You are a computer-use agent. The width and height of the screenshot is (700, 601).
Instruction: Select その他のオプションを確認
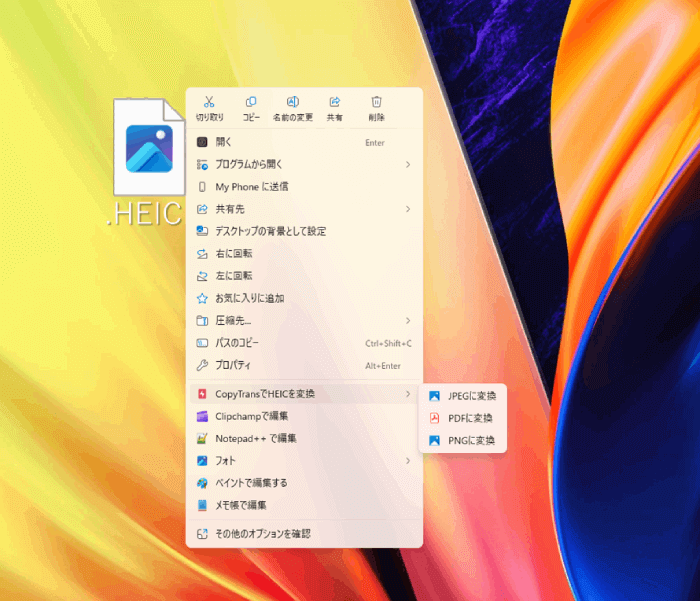[x=304, y=534]
